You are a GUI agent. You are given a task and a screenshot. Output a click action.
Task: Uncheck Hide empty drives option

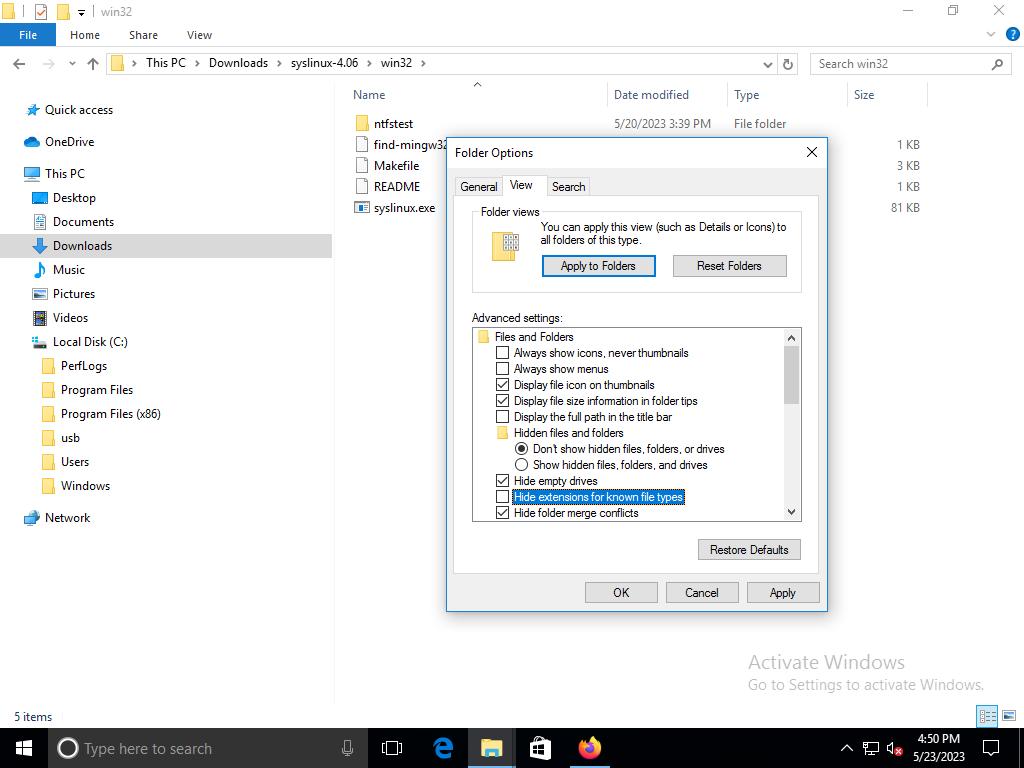[503, 481]
